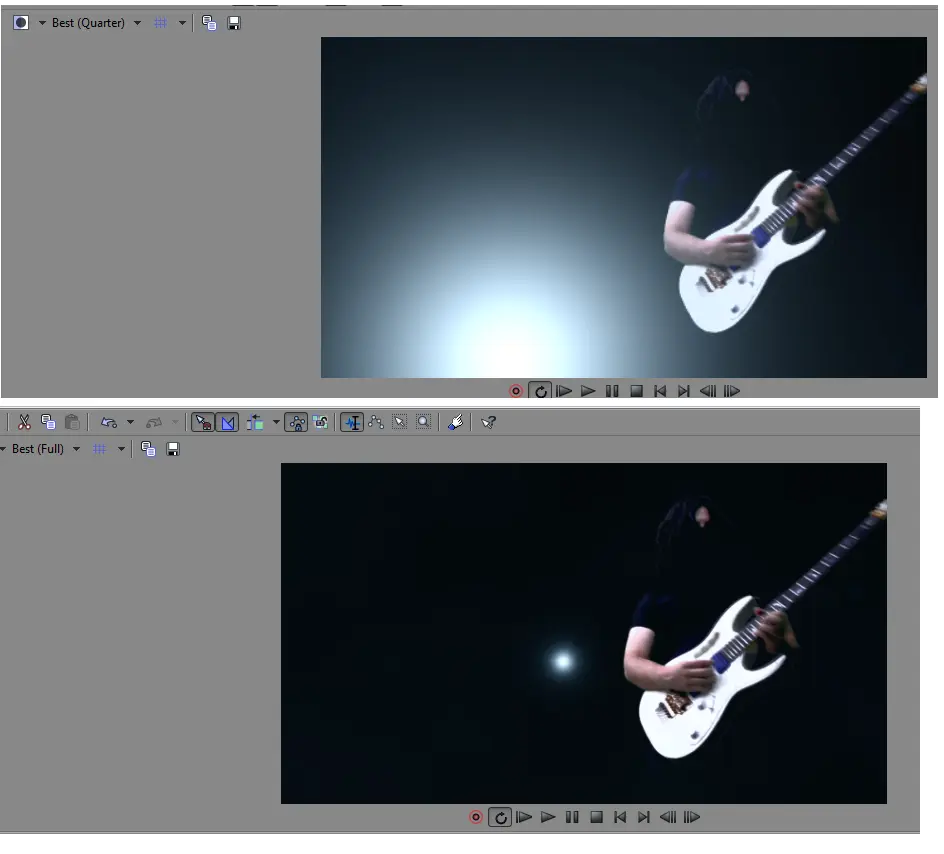Select the Selection Edit tool
This screenshot has width=944, height=854.
(x=400, y=422)
